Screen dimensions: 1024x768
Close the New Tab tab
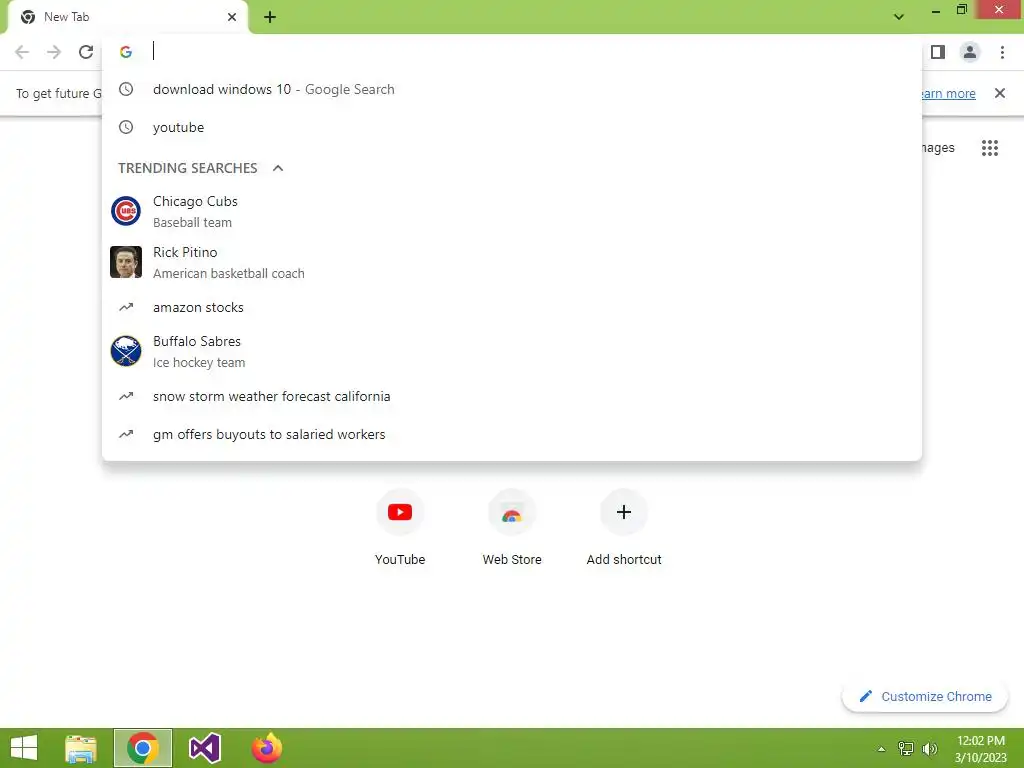click(x=232, y=17)
